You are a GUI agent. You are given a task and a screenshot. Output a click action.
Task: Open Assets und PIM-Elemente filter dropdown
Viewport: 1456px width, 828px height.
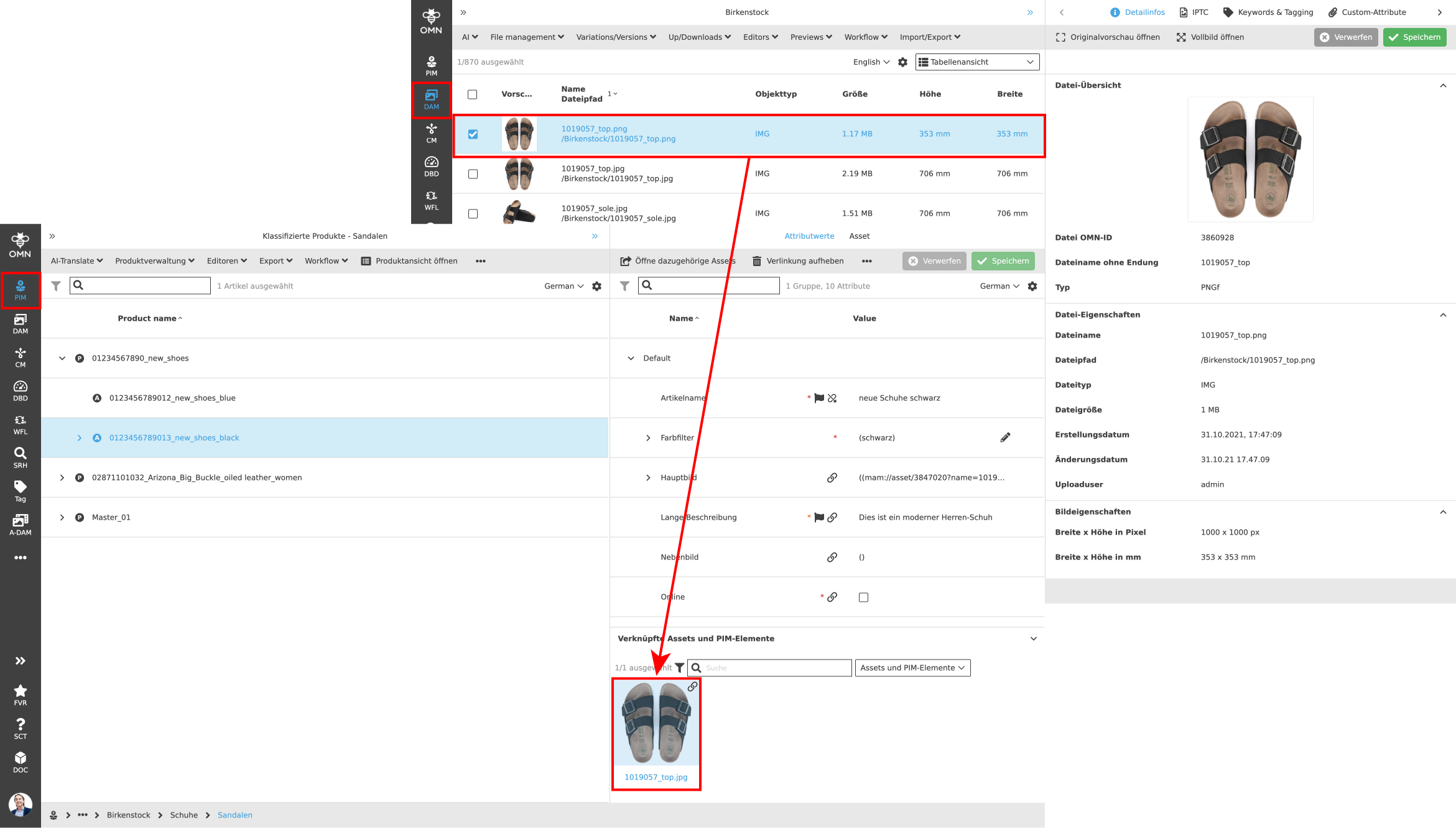[x=912, y=668]
